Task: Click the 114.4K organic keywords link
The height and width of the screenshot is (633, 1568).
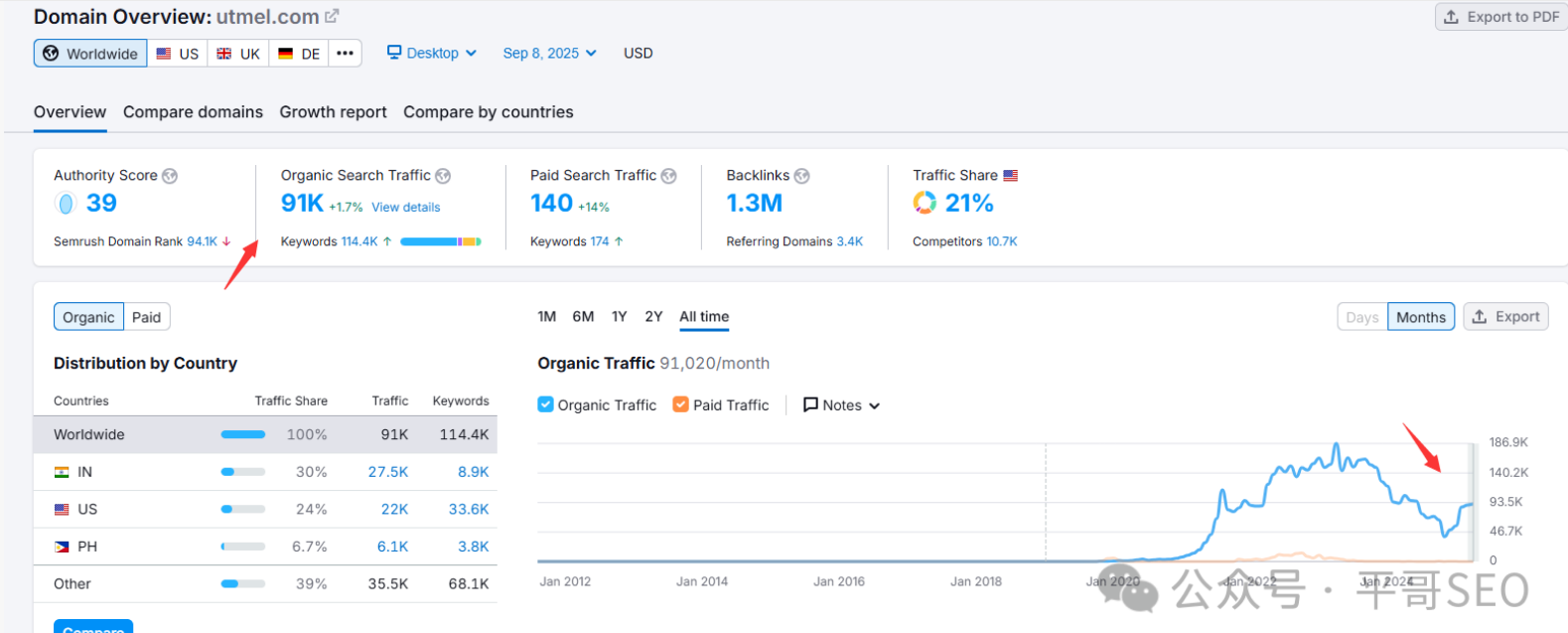Action: pos(358,241)
